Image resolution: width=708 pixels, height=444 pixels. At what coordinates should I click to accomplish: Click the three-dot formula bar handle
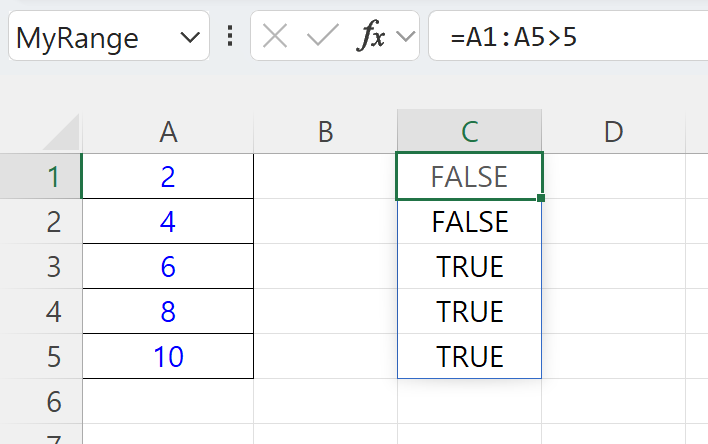pyautogui.click(x=230, y=36)
